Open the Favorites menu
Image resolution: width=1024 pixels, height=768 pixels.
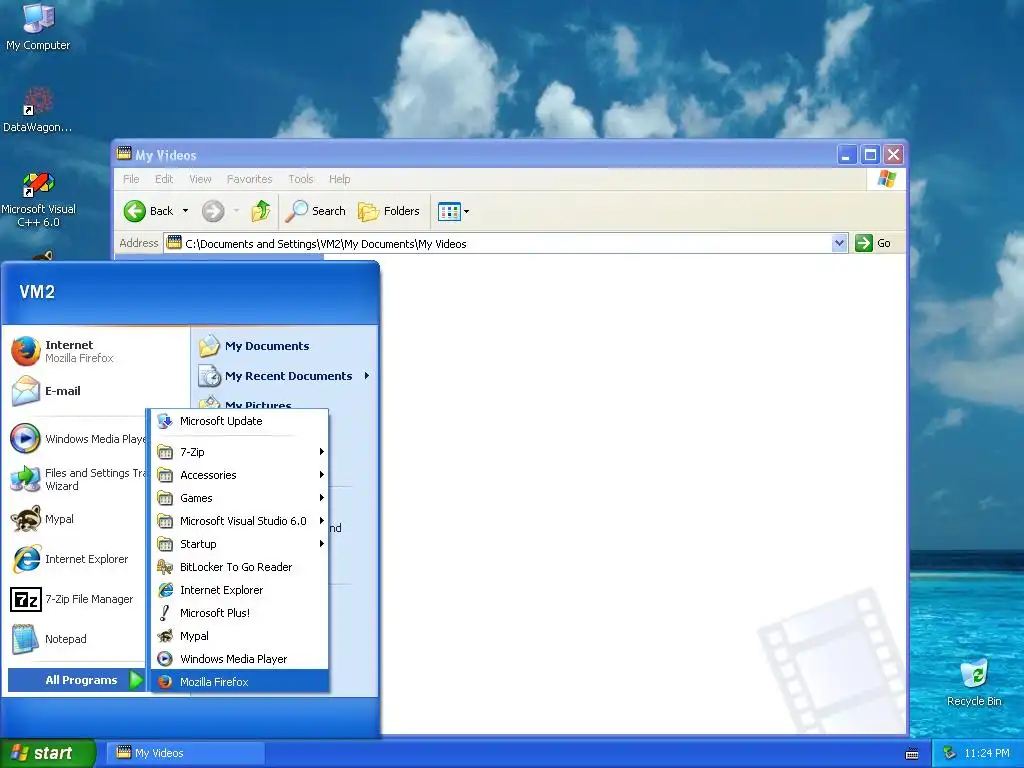click(x=249, y=179)
